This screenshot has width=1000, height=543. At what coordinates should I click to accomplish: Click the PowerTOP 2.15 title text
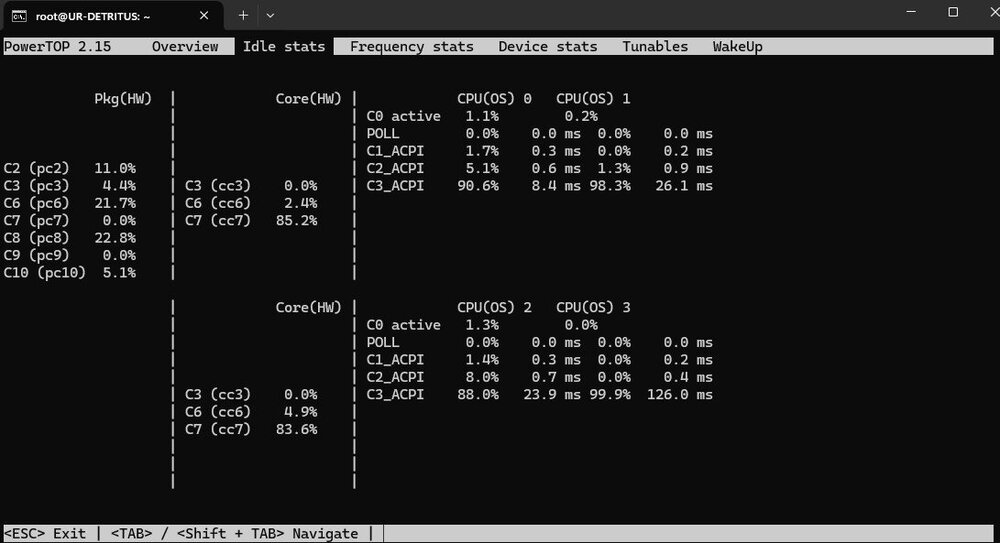click(57, 47)
